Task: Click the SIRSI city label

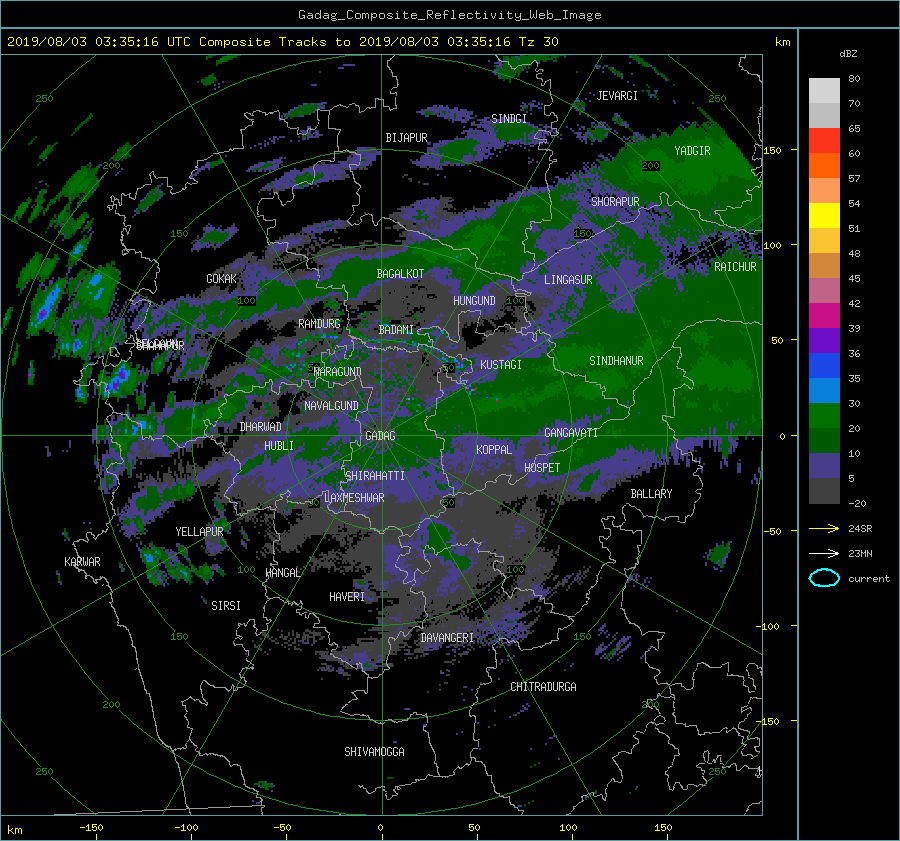Action: (226, 606)
